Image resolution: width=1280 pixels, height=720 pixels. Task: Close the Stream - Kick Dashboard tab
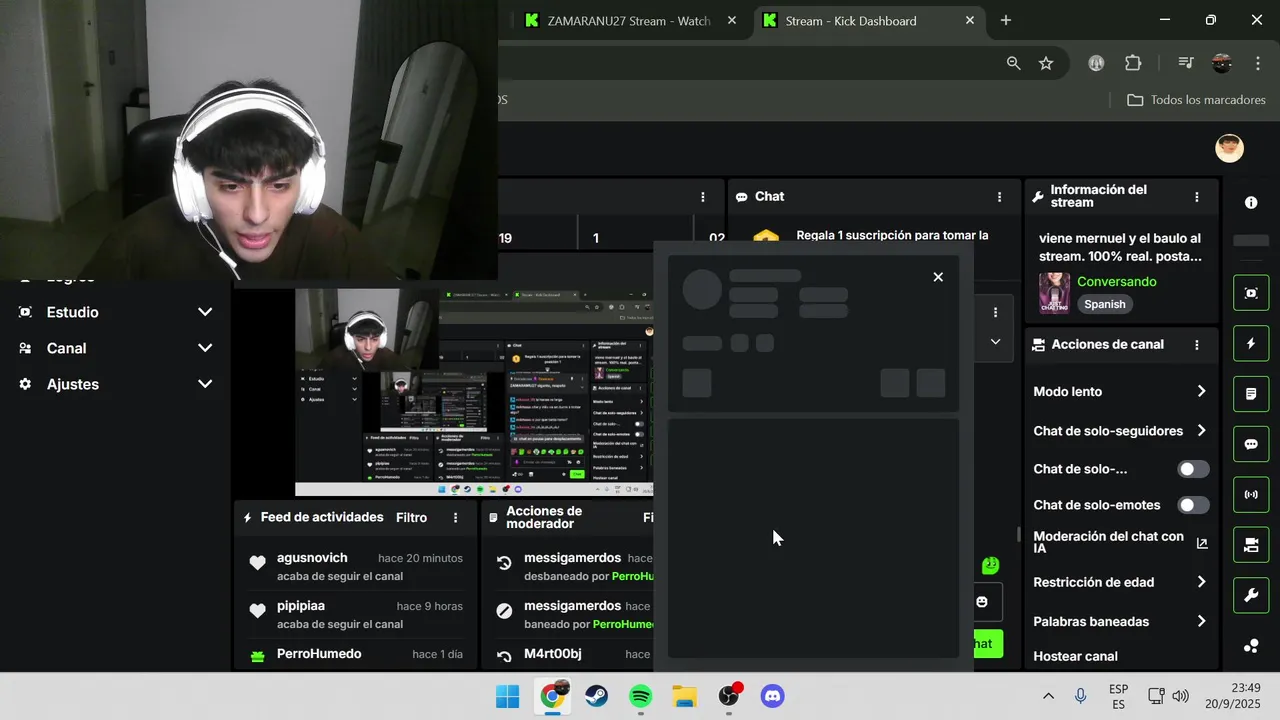click(x=970, y=20)
